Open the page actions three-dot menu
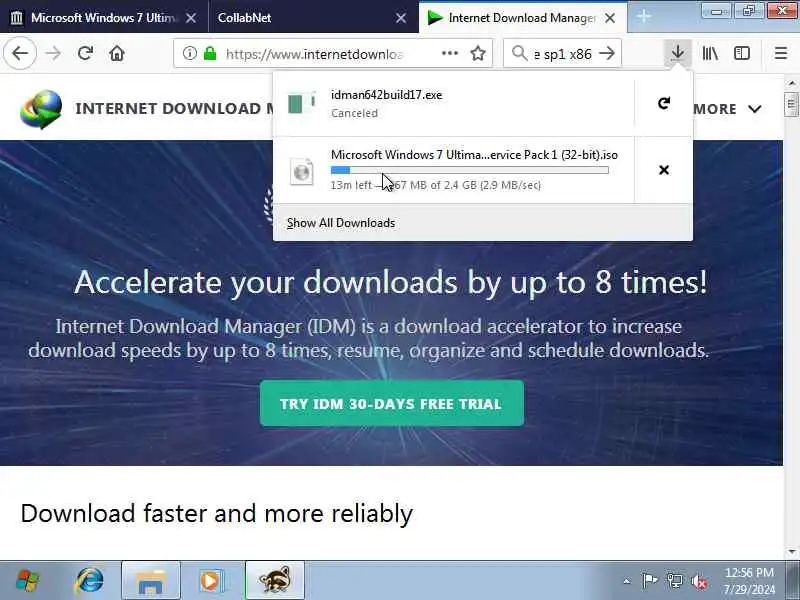Image resolution: width=800 pixels, height=600 pixels. [449, 53]
